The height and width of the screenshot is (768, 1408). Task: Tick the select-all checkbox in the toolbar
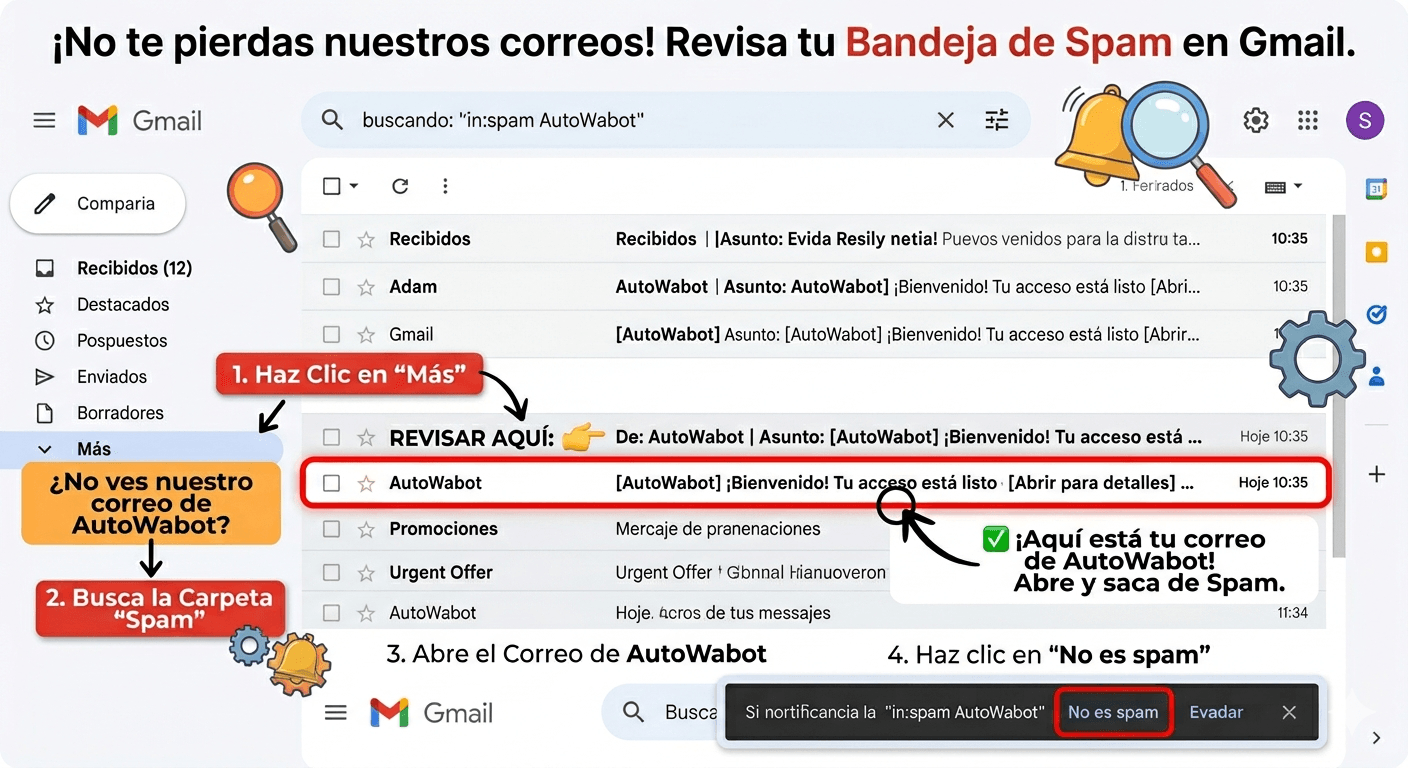pos(332,186)
